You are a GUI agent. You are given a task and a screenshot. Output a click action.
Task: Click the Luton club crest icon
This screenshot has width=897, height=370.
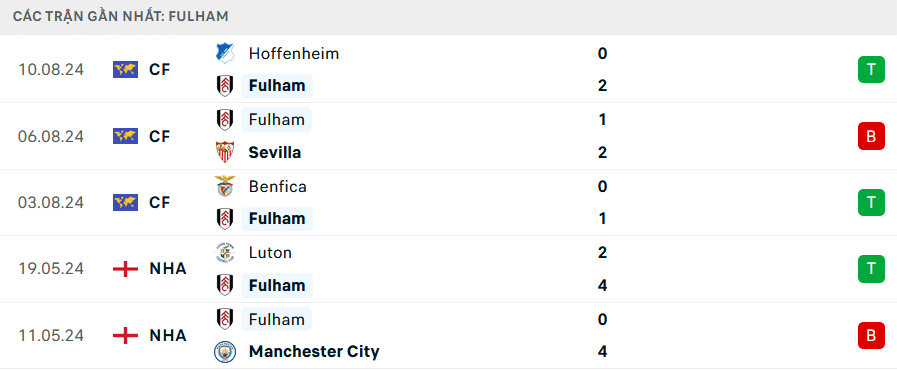[x=225, y=253]
